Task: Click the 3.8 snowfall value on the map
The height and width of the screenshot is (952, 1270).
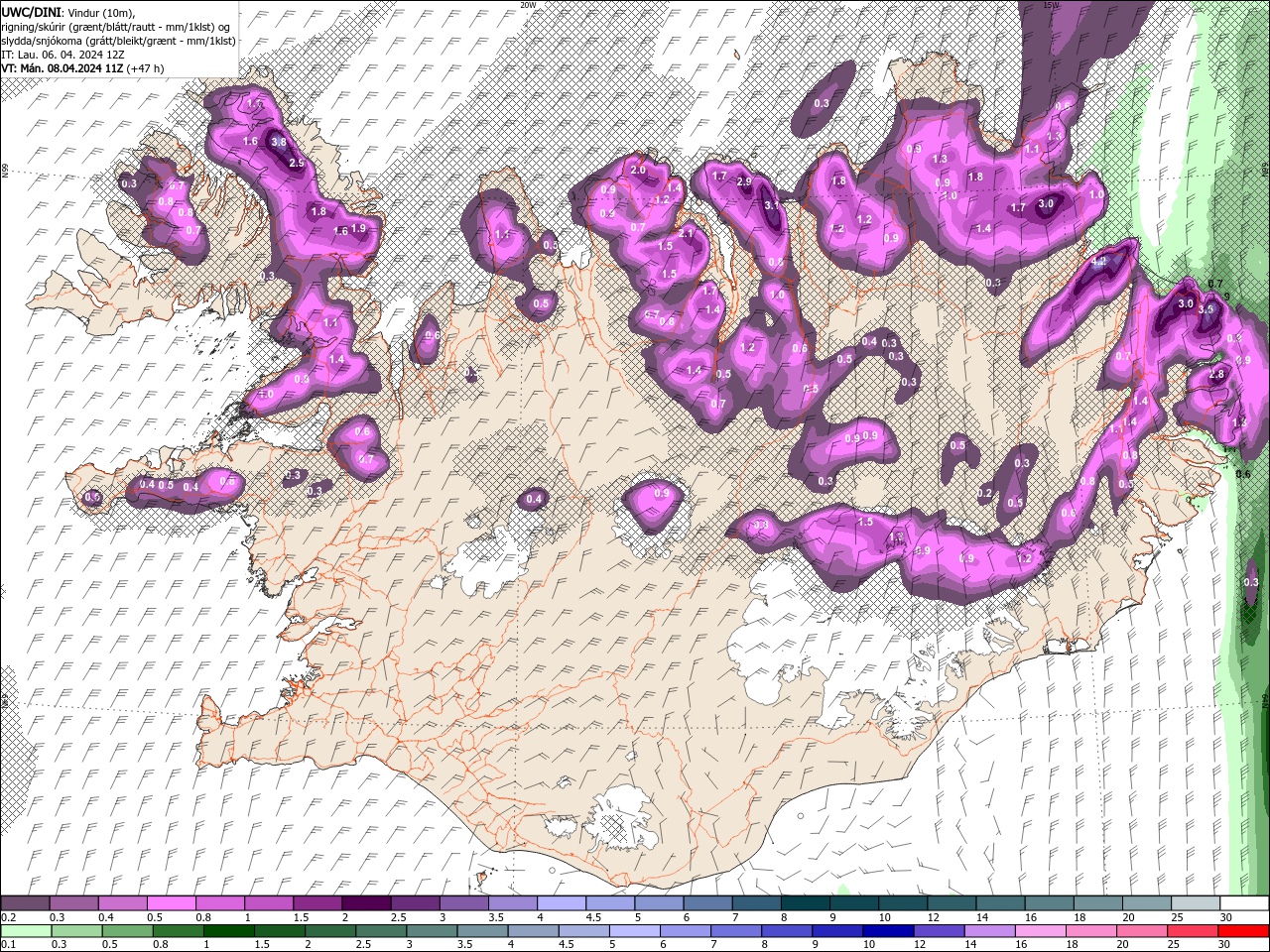Action: click(x=279, y=142)
